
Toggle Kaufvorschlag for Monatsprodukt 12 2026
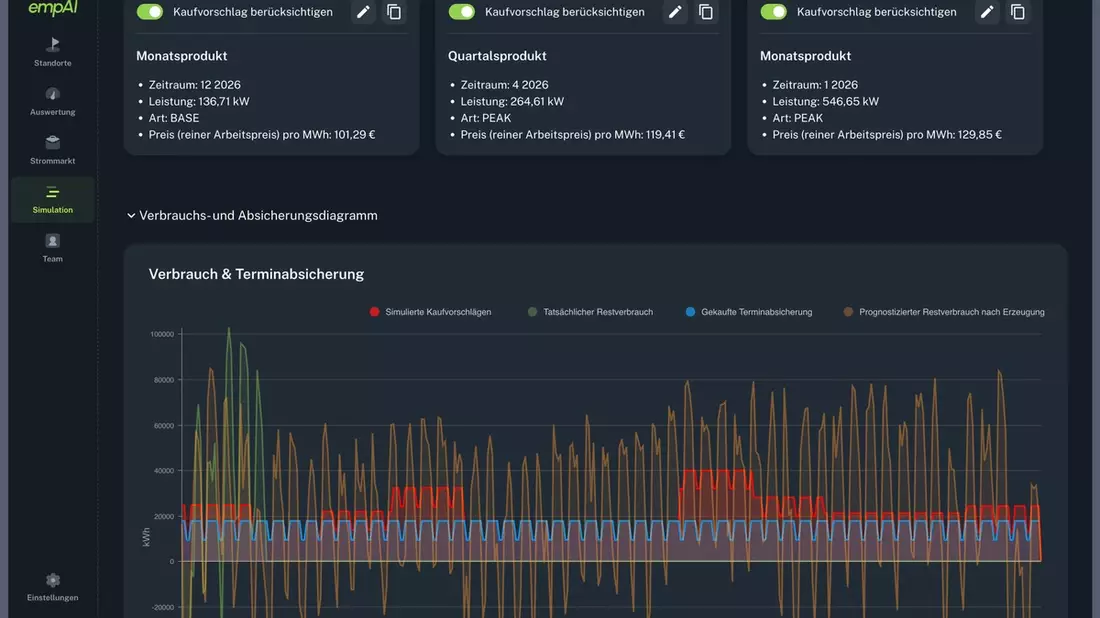click(x=149, y=12)
